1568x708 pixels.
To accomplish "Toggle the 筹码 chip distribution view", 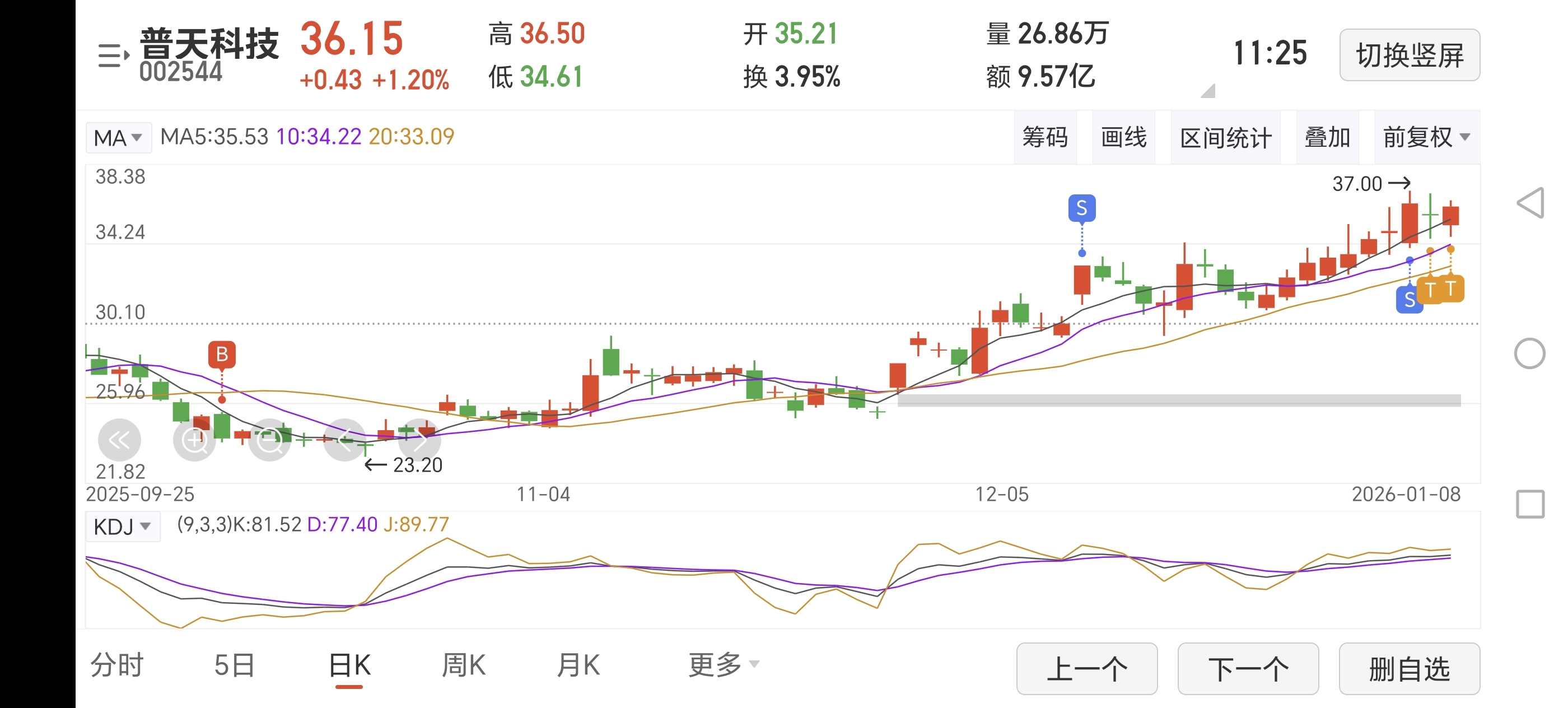I will click(1044, 138).
